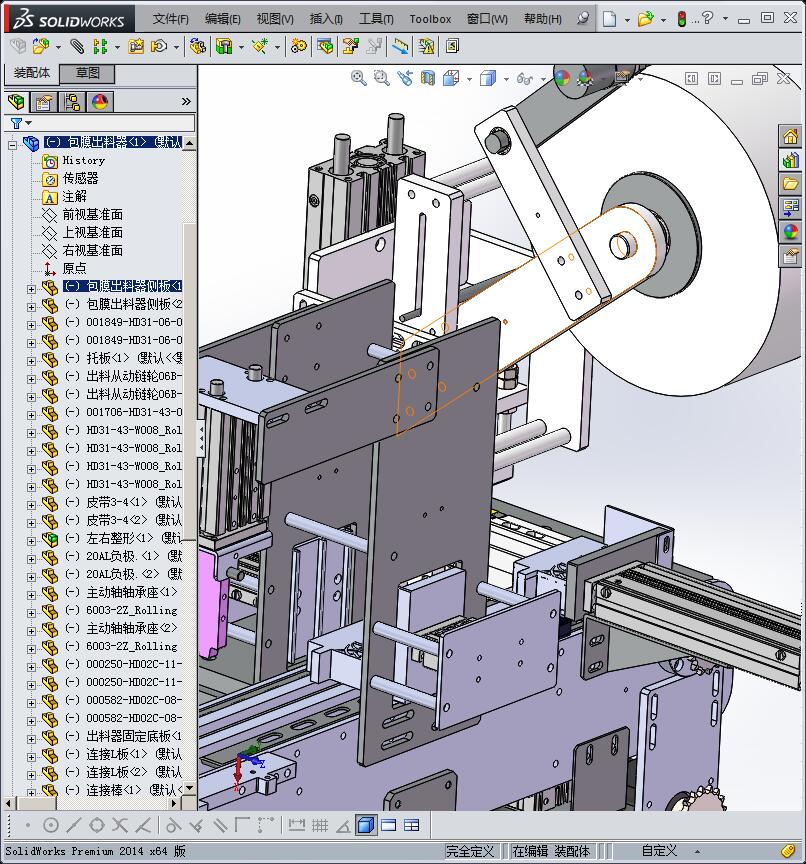Click the Section View icon
806x864 pixels.
click(428, 78)
